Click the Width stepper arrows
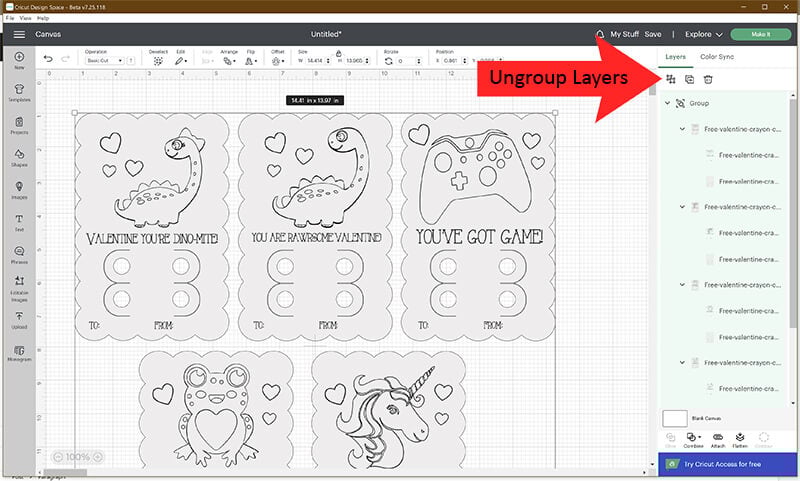Image resolution: width=800 pixels, height=481 pixels. coord(328,61)
